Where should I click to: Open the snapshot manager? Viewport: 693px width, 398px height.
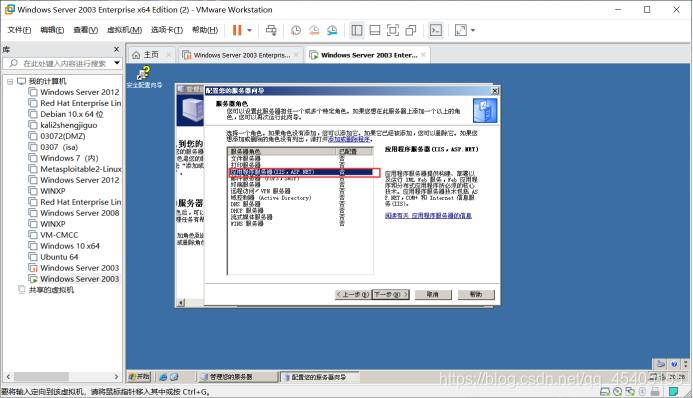tap(332, 30)
